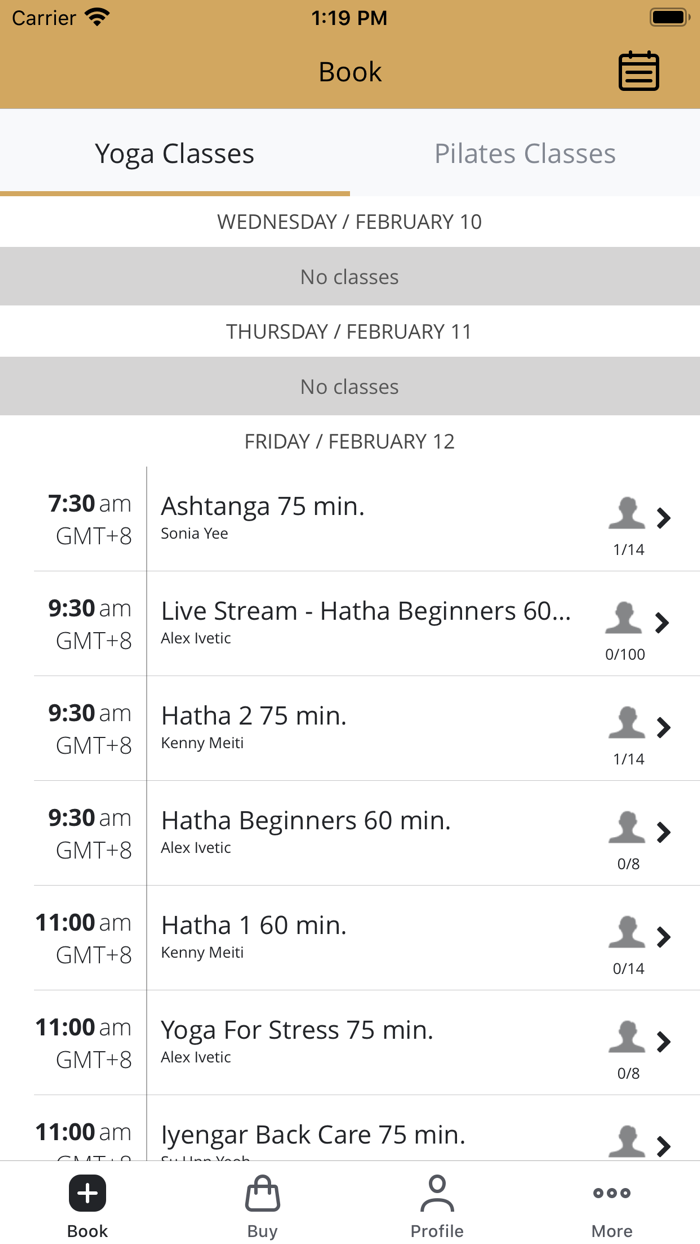Open the Buy shopping bag icon
Viewport: 700px width, 1244px height.
pos(262,1193)
